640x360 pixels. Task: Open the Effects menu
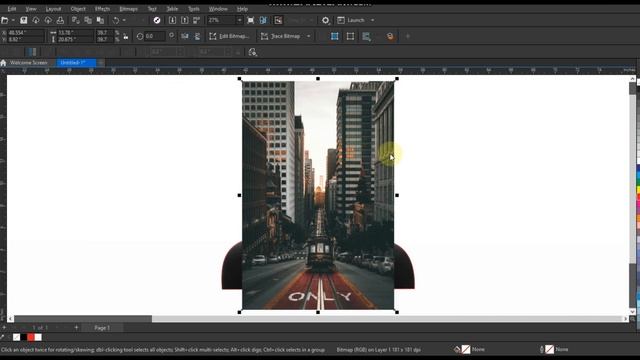[x=102, y=9]
